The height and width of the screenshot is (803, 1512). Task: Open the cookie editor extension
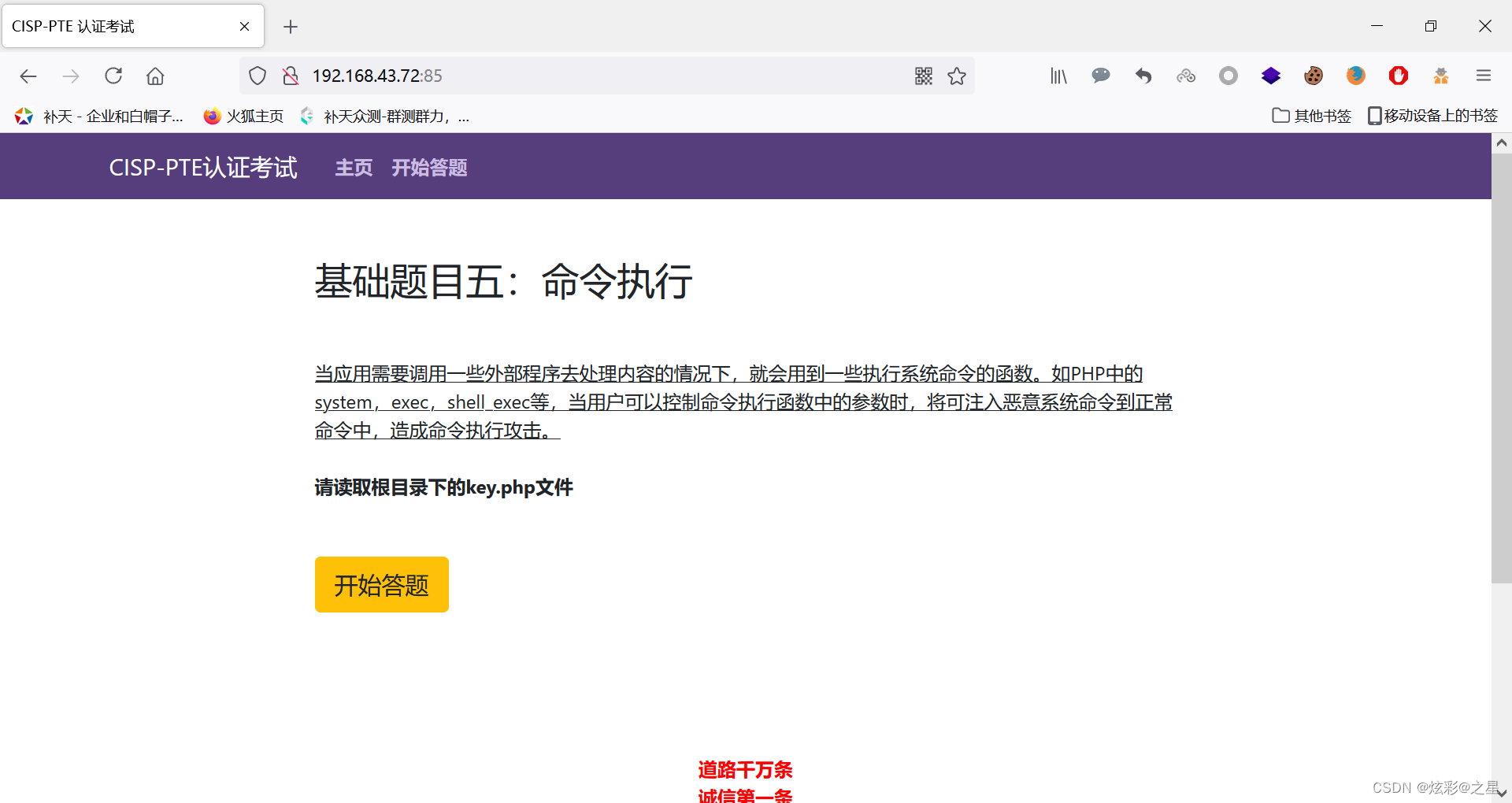pyautogui.click(x=1314, y=76)
